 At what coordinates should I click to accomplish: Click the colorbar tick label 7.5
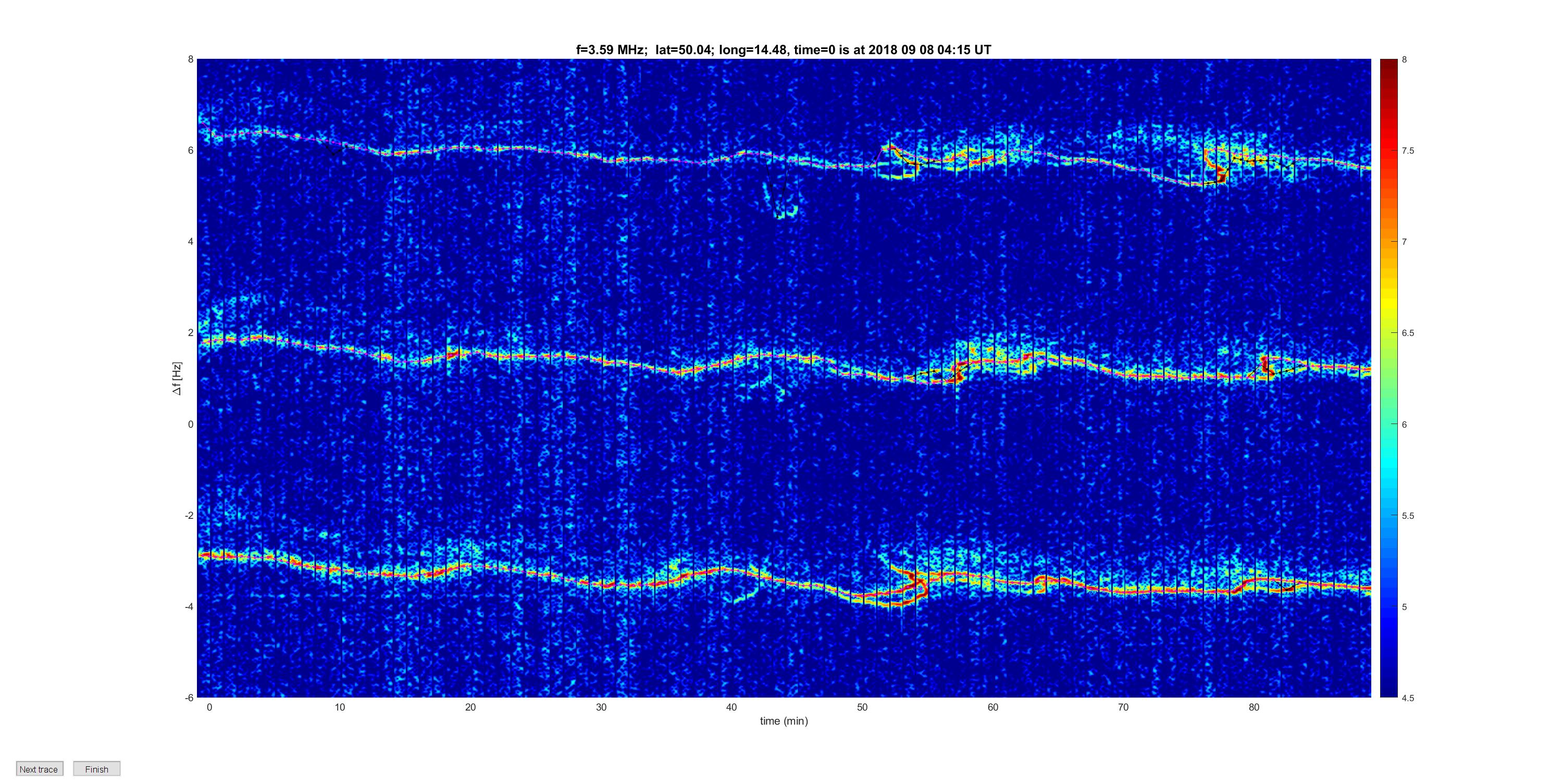(x=1408, y=151)
